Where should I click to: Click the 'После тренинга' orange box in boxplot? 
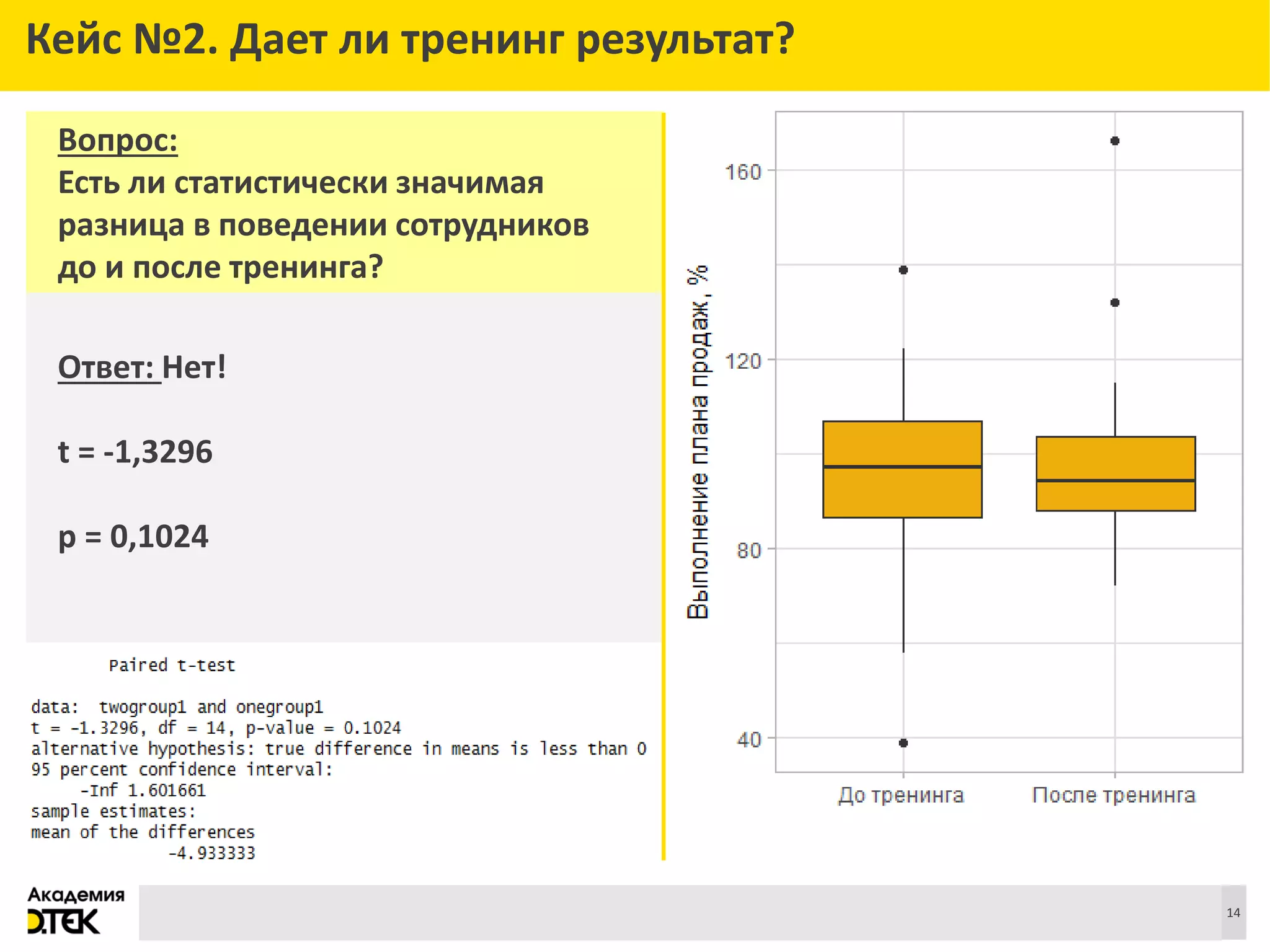point(1116,474)
